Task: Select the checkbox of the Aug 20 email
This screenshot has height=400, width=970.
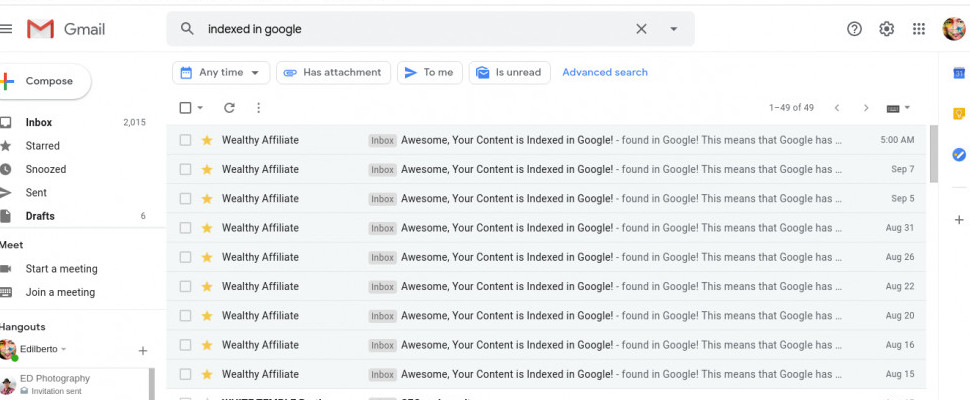Action: coord(185,316)
